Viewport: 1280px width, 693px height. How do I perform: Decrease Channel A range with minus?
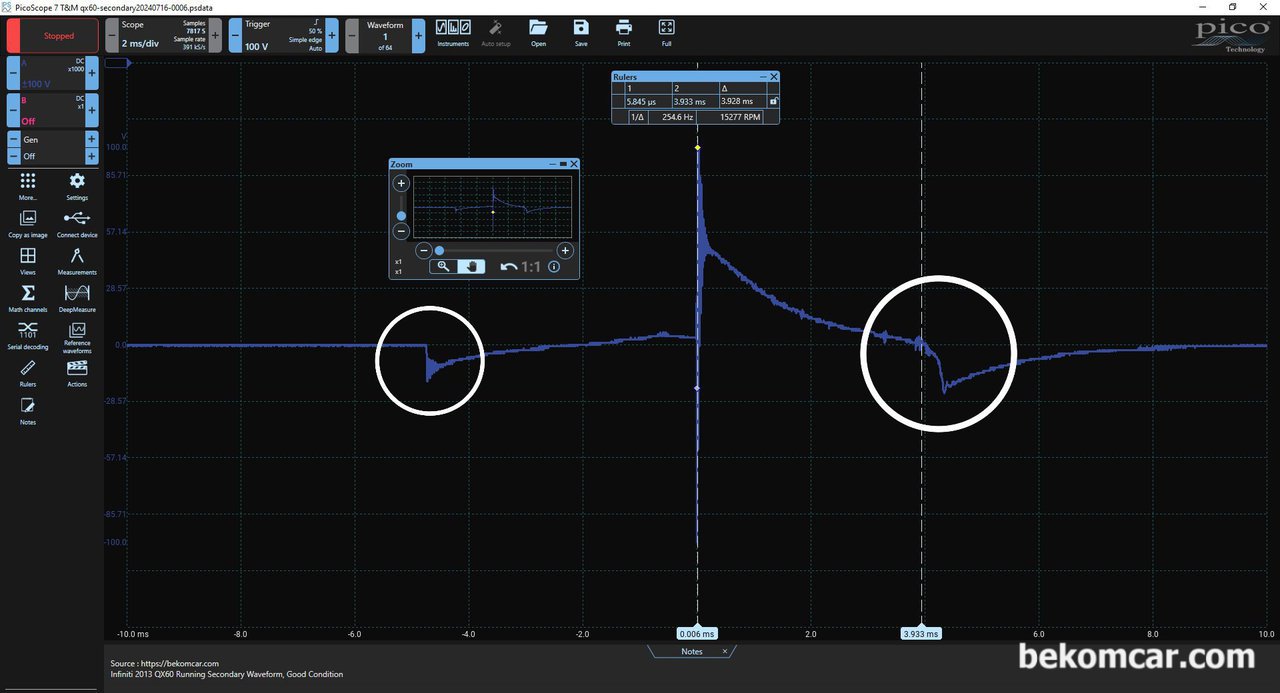[x=13, y=73]
